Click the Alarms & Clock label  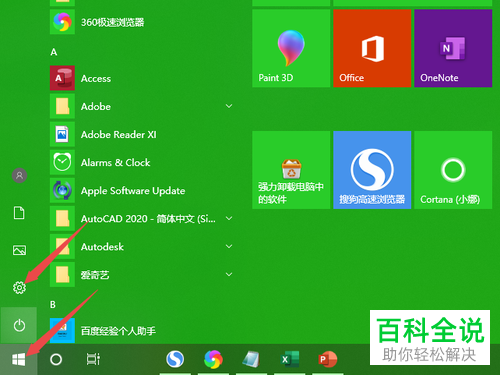click(x=116, y=163)
